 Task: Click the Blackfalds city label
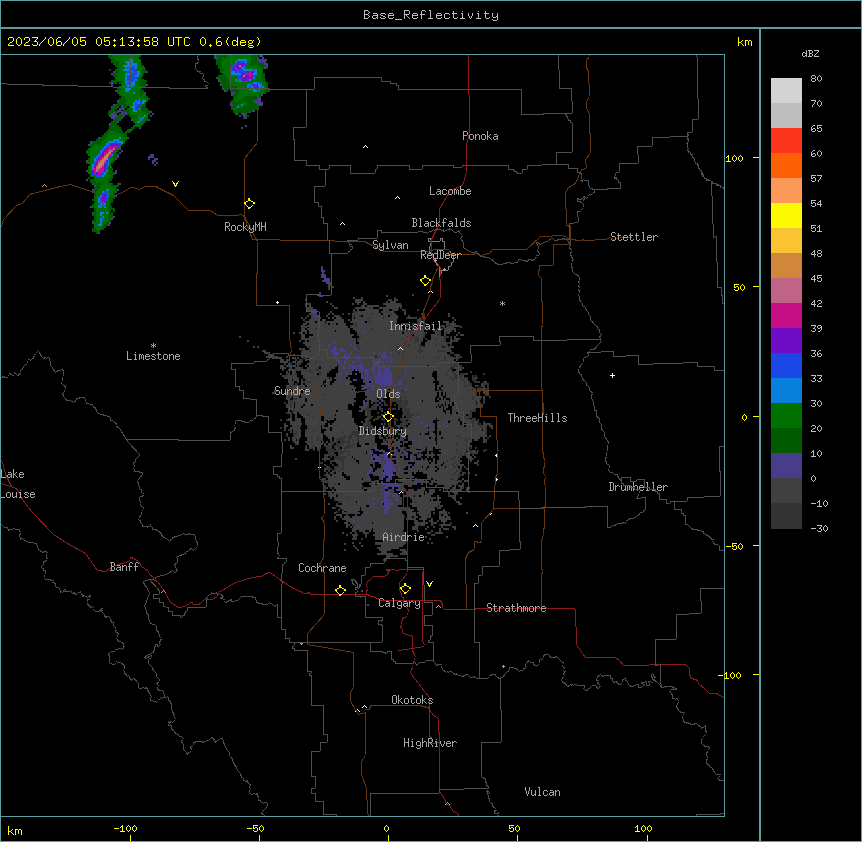tap(441, 223)
